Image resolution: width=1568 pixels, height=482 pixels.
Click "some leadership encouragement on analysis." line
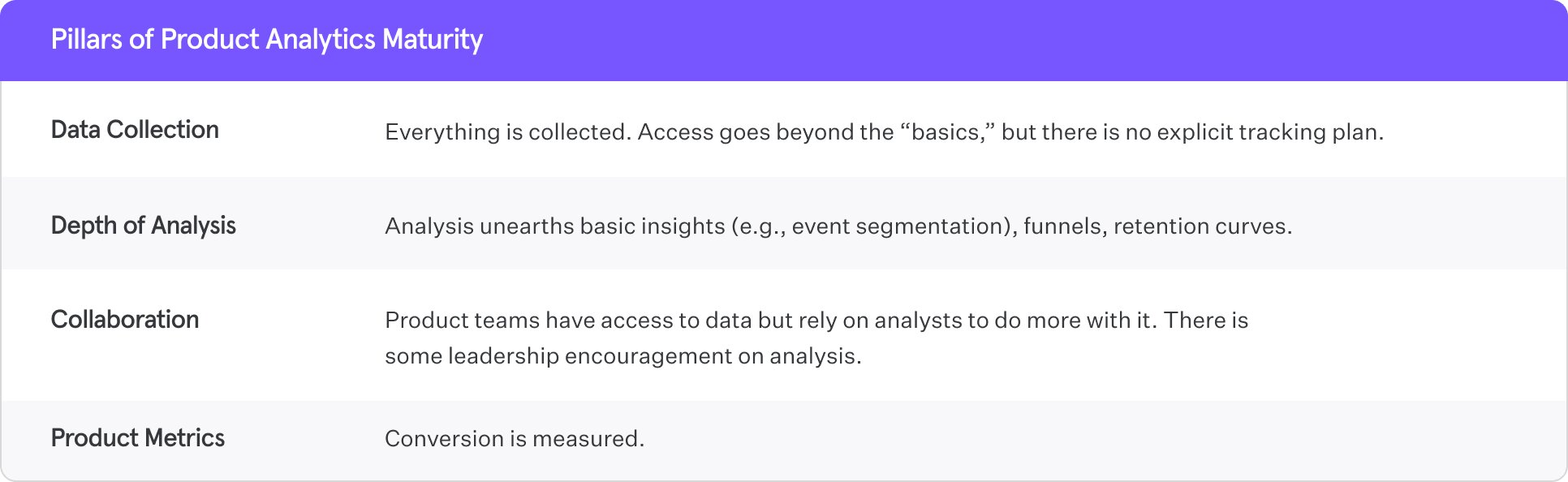click(622, 356)
